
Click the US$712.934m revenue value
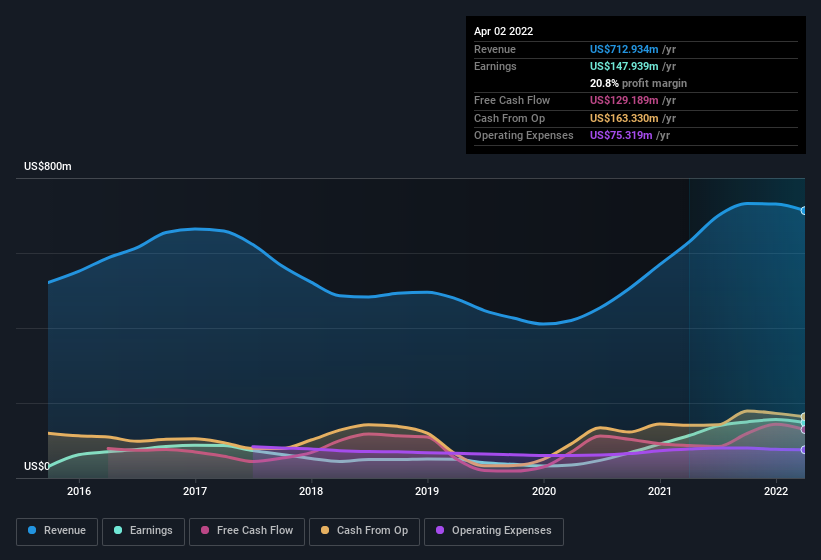(624, 49)
